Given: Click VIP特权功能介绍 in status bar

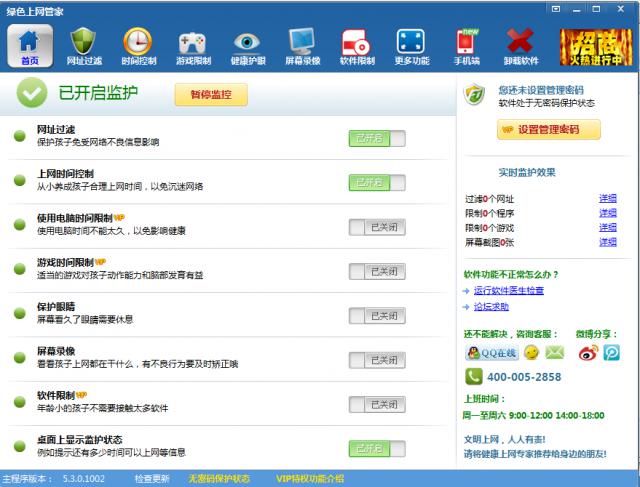Looking at the screenshot, I should pyautogui.click(x=310, y=479).
